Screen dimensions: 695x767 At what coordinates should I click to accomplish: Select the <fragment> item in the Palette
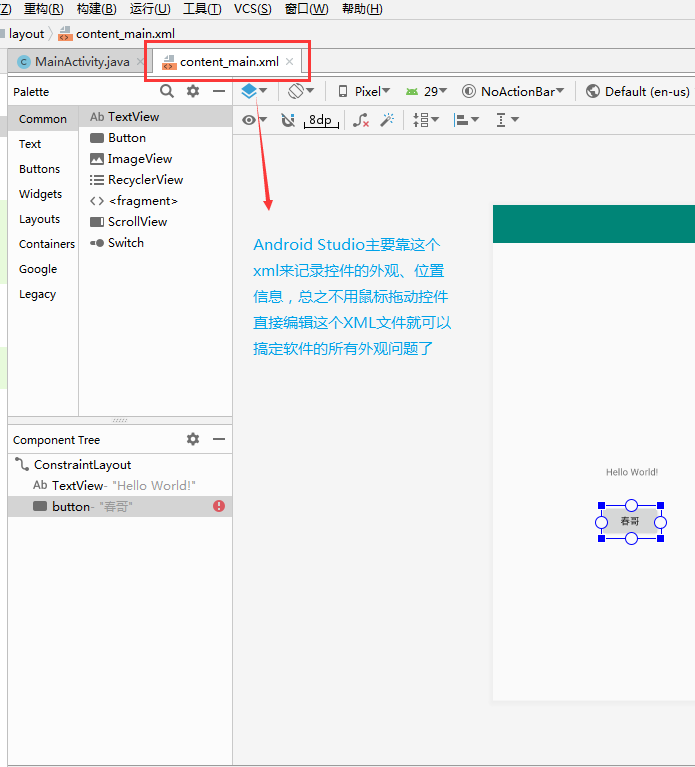tap(156, 201)
